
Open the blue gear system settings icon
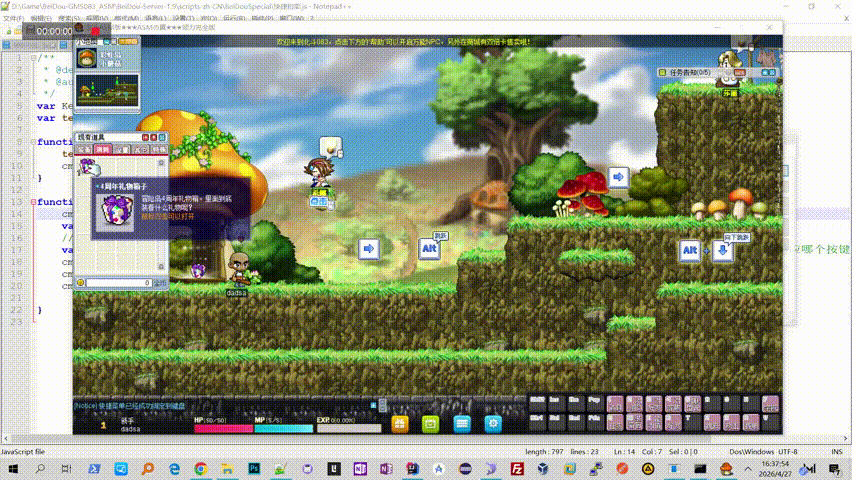point(493,423)
